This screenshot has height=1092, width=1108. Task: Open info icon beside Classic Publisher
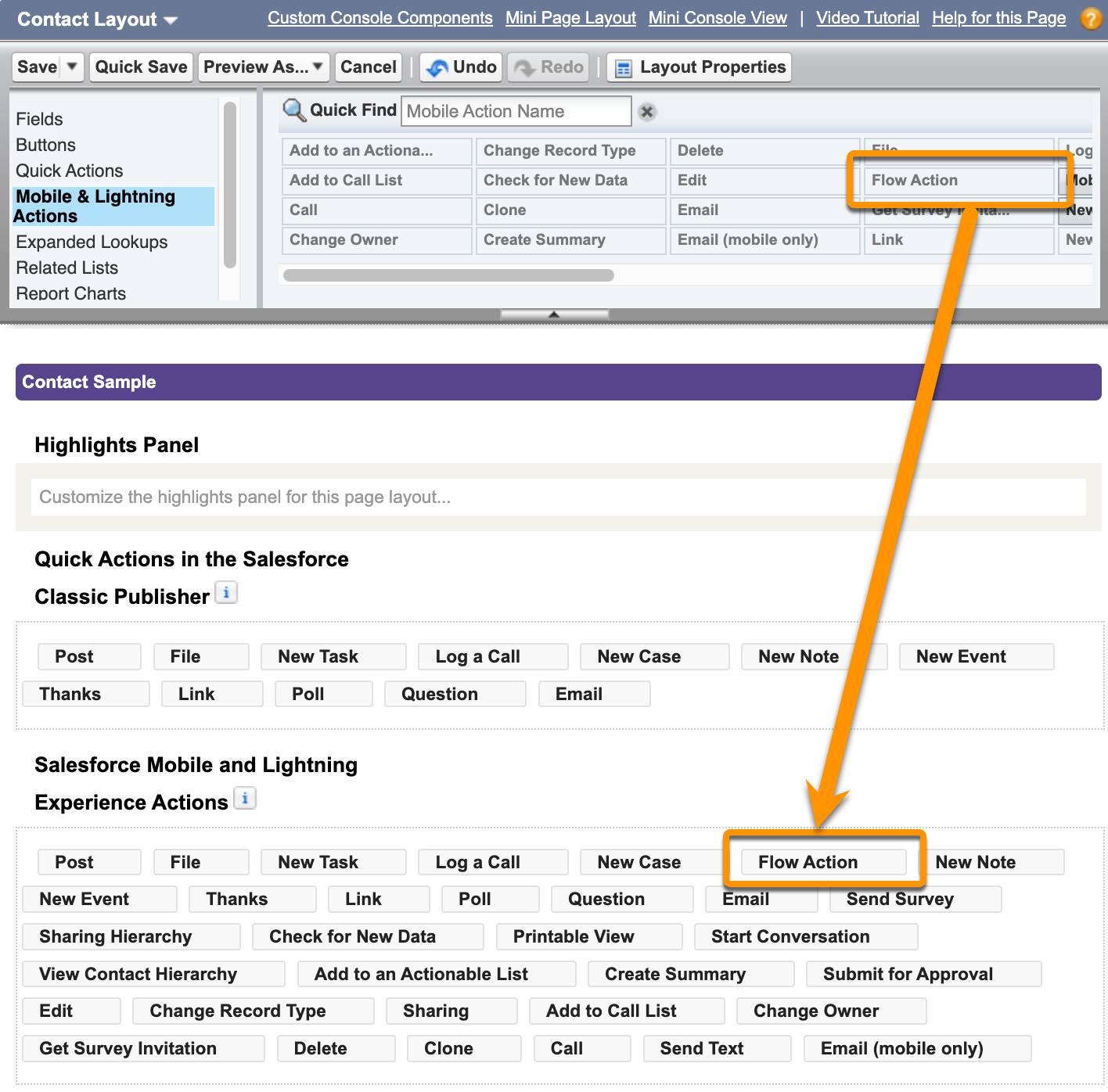pos(226,593)
